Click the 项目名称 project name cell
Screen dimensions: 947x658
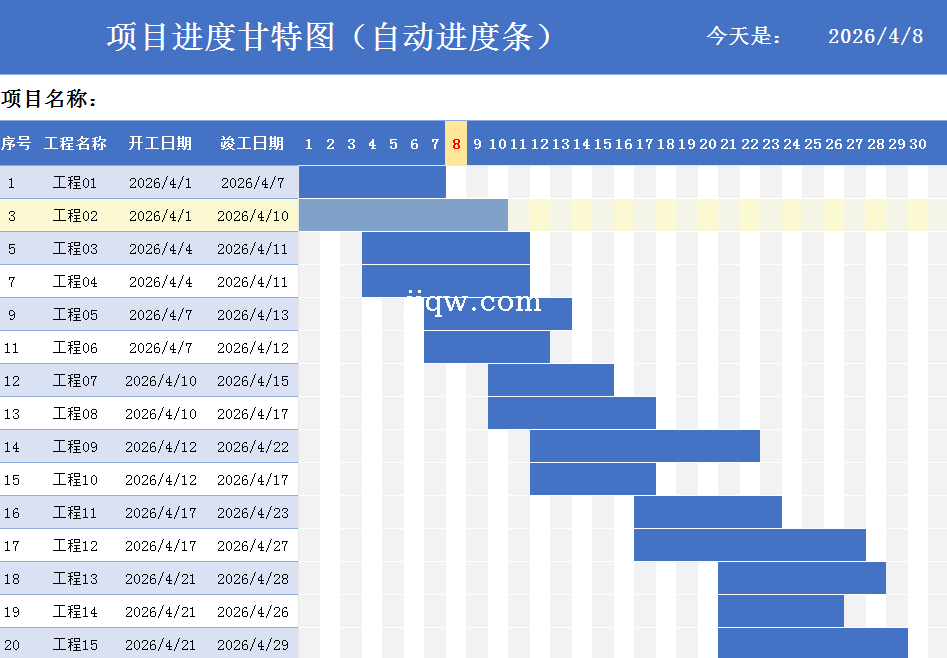50,99
